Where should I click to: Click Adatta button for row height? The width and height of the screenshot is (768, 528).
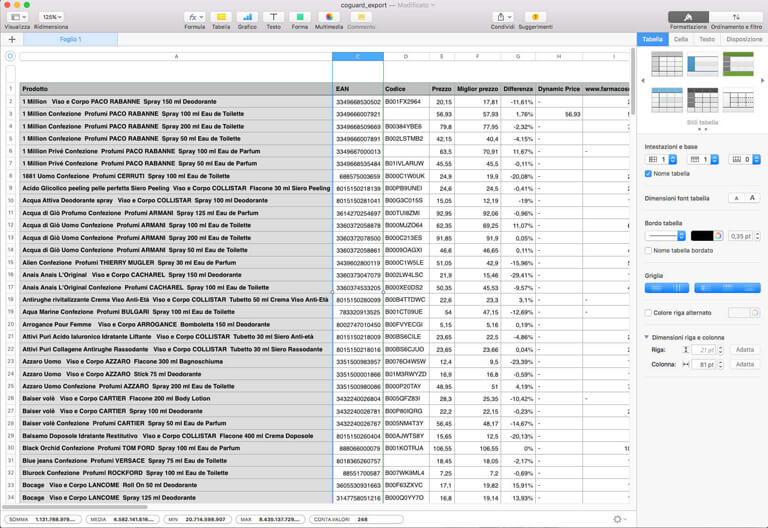[x=745, y=350]
